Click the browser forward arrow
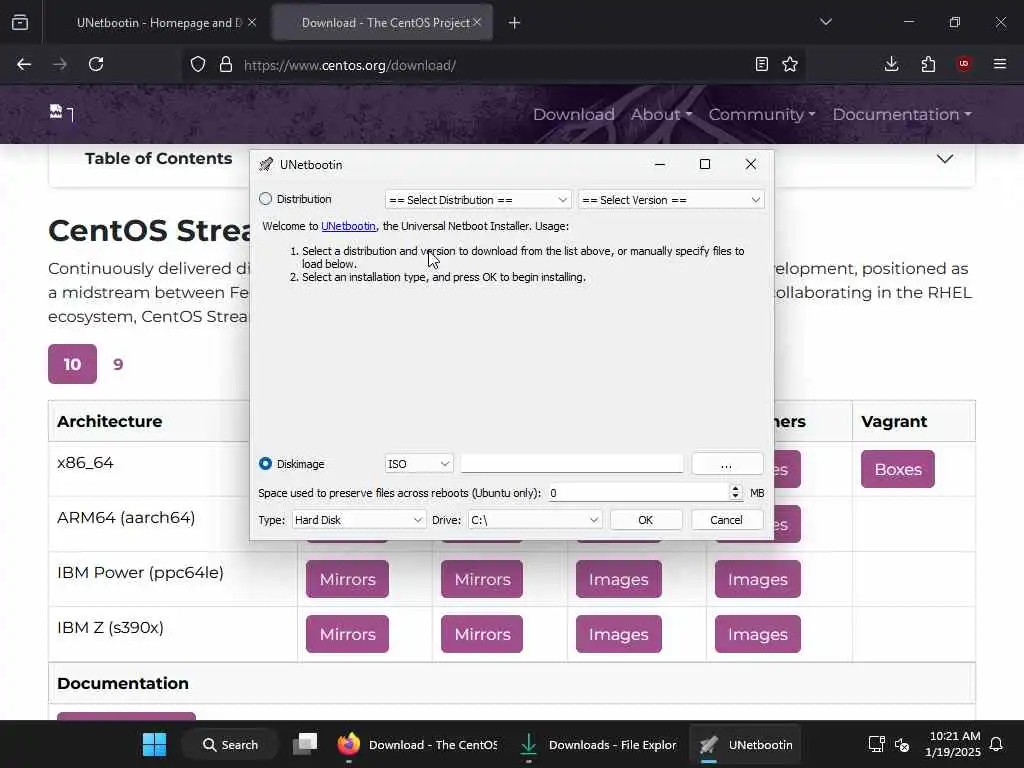 (x=60, y=64)
